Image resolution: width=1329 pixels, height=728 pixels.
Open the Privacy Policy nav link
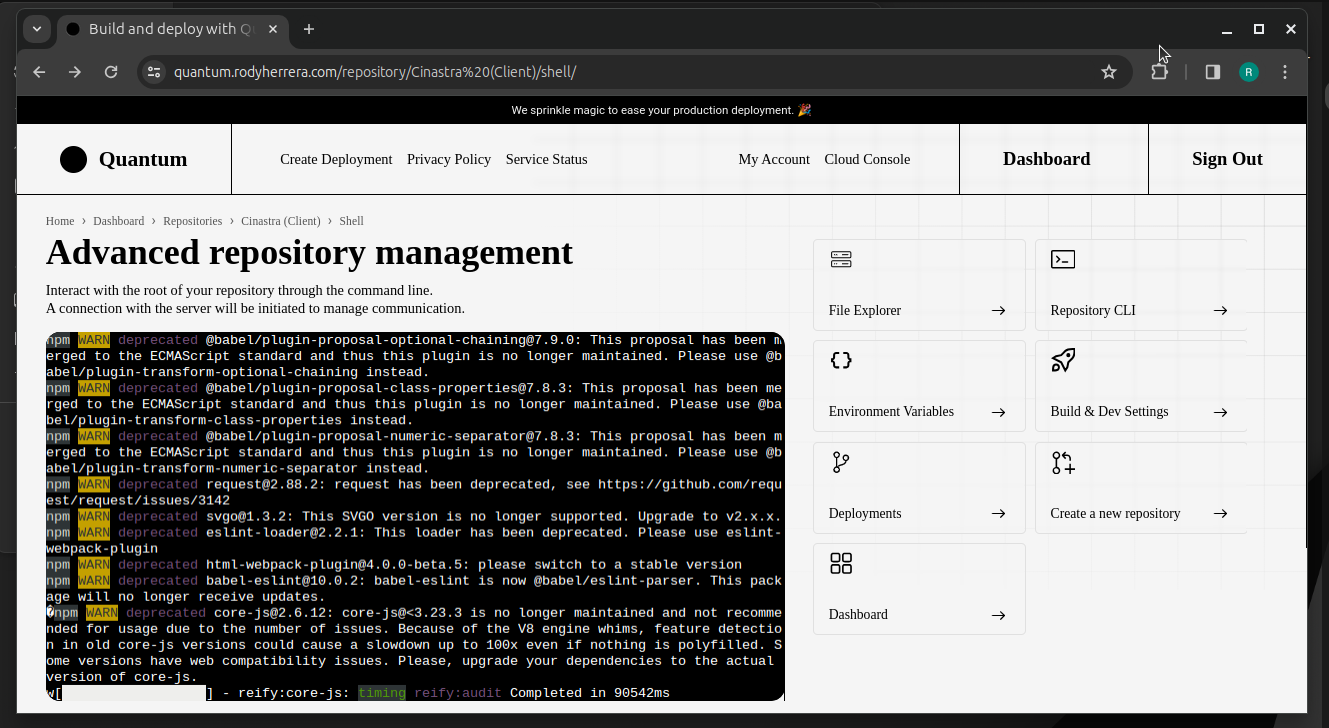point(449,159)
